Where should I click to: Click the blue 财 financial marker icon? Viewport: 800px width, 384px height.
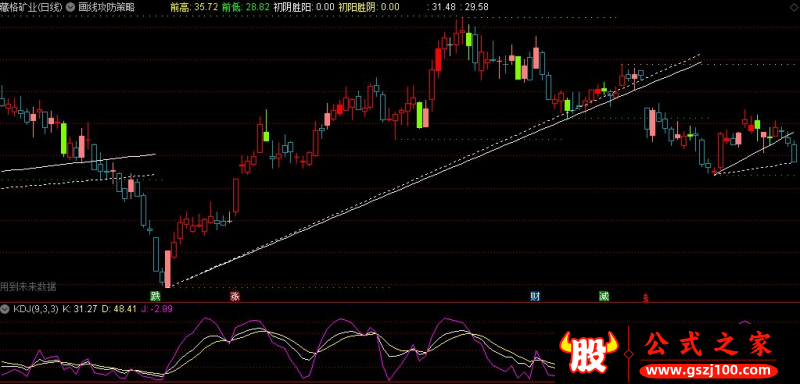pyautogui.click(x=535, y=296)
